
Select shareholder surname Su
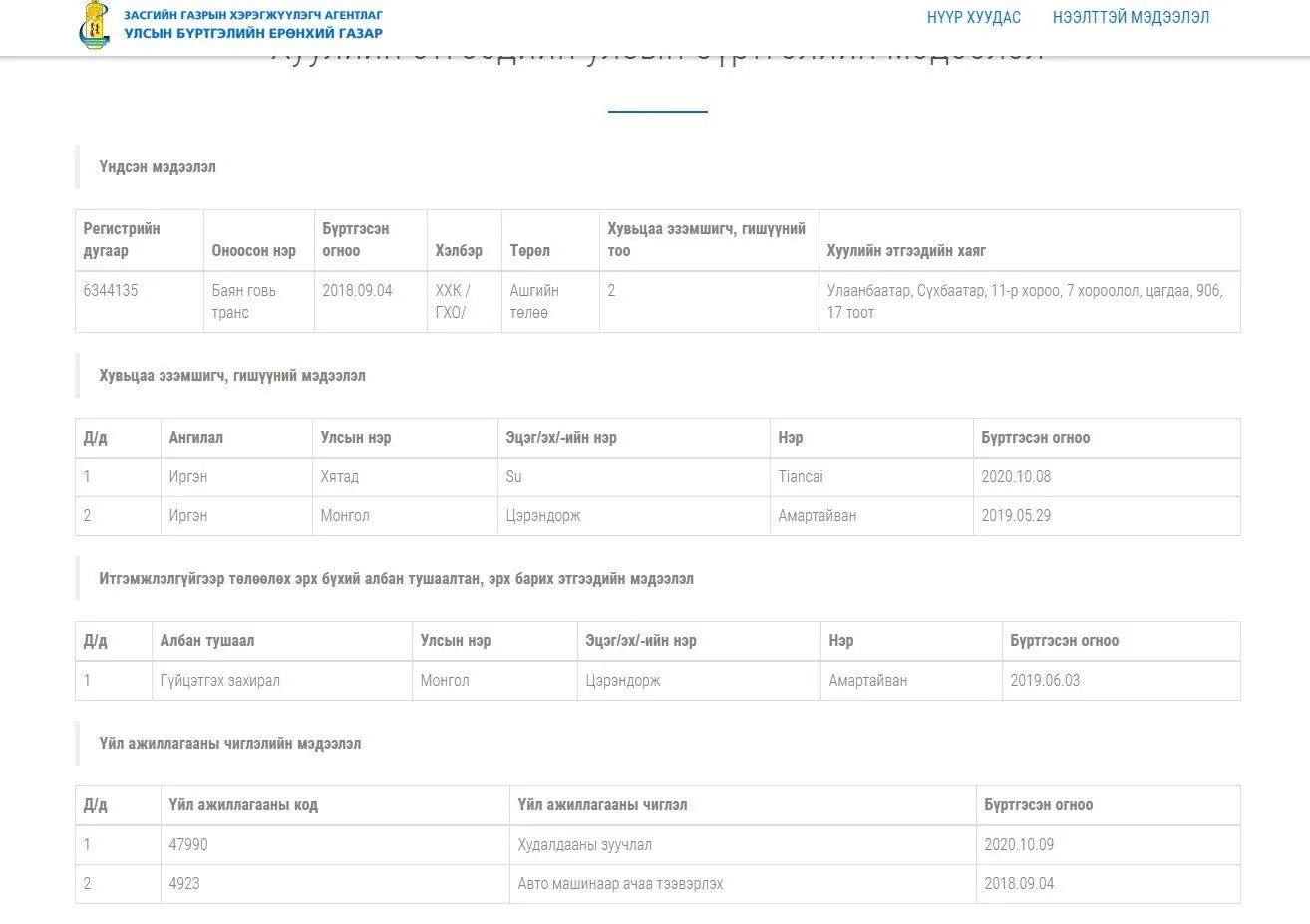tap(513, 476)
